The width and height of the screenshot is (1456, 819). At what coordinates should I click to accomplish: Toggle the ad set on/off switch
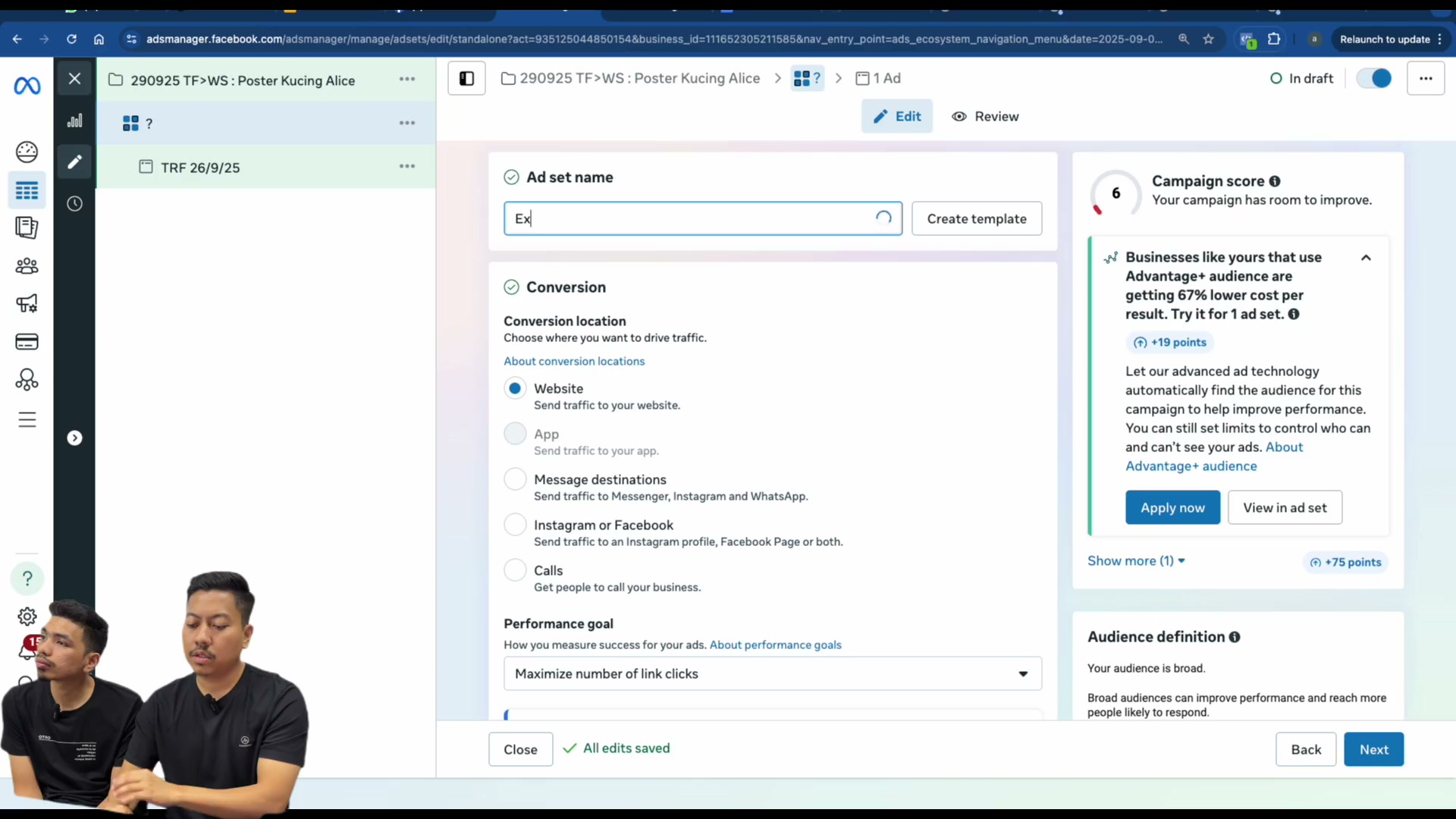click(1374, 78)
